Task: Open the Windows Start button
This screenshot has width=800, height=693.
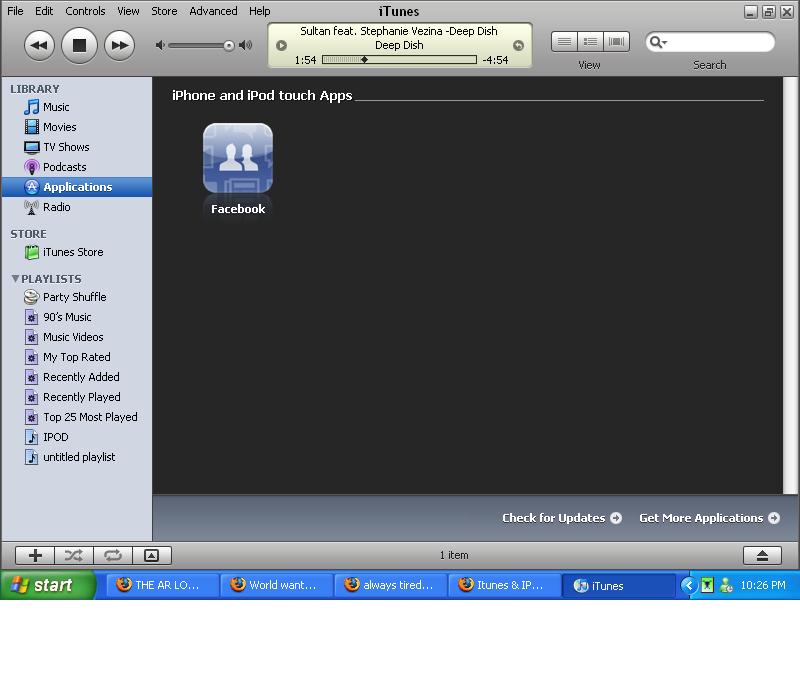Action: pos(48,586)
